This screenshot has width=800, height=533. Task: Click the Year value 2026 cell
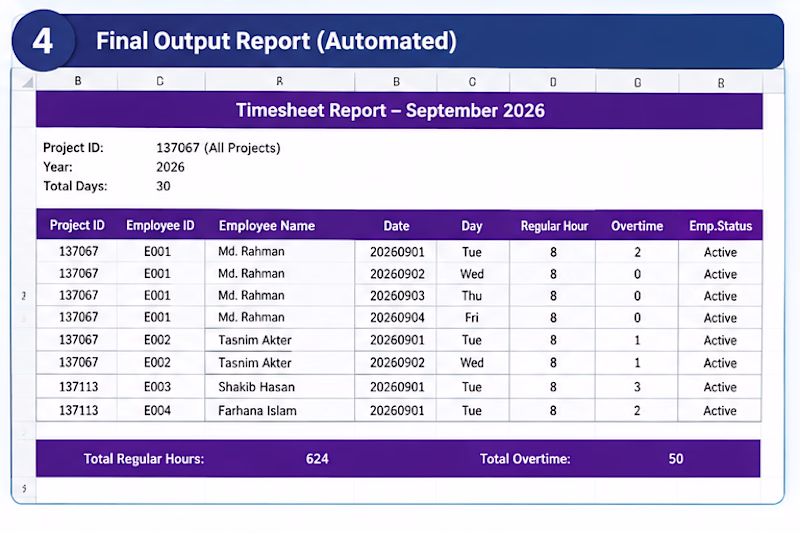pyautogui.click(x=170, y=167)
